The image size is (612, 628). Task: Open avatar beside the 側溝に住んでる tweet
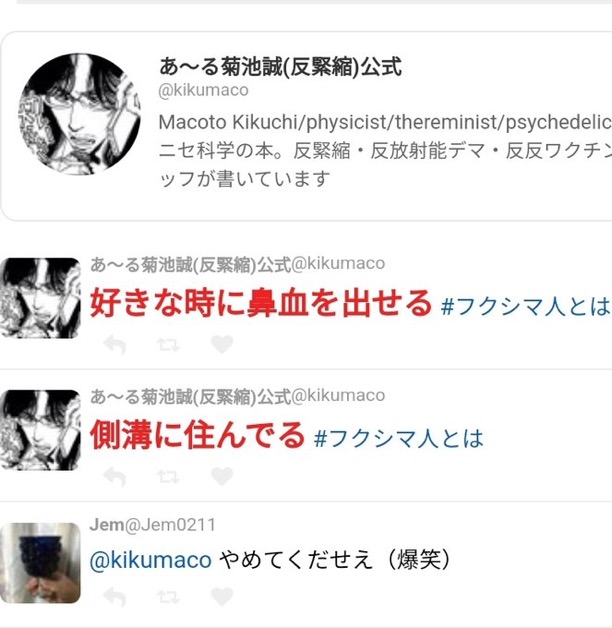coord(40,430)
